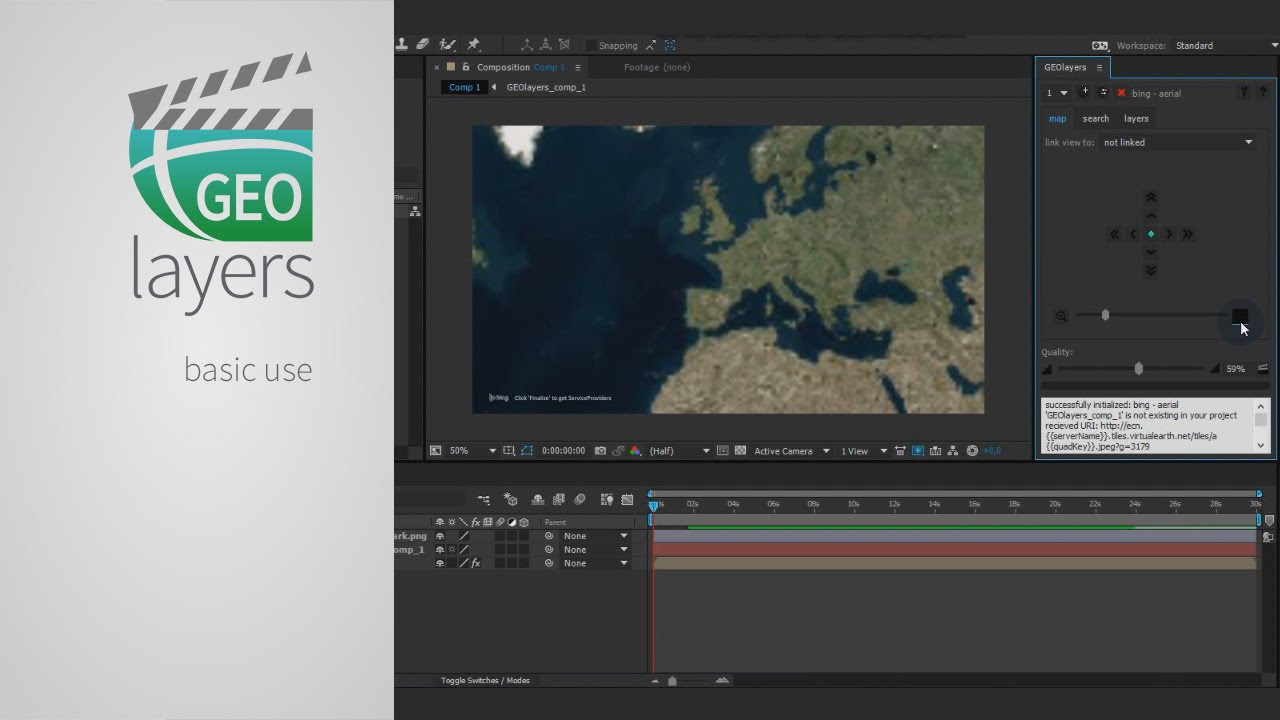Image resolution: width=1280 pixels, height=720 pixels.
Task: Click the zoom out magnifier in GEOlayers
Action: (x=1061, y=316)
